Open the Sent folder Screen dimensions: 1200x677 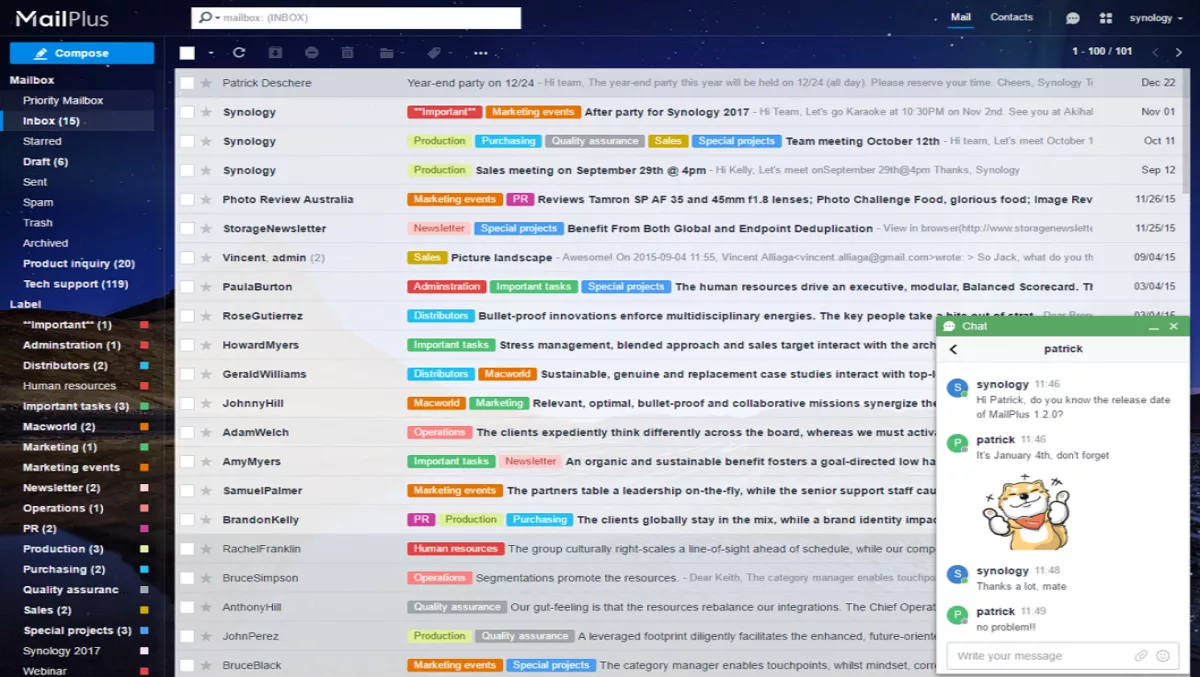[35, 183]
